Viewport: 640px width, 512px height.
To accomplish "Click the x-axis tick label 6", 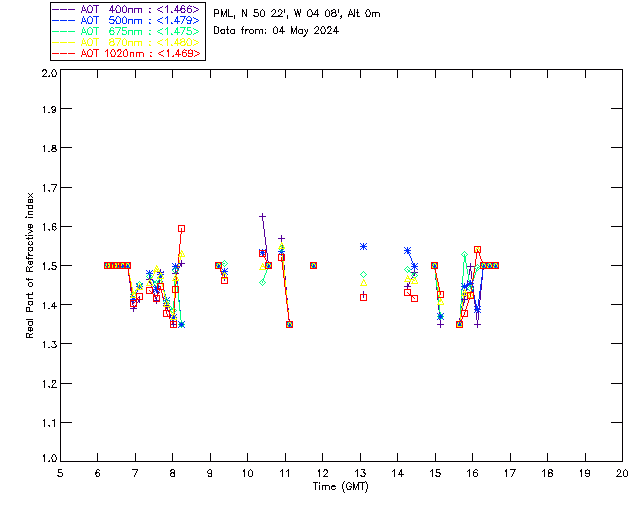I will tap(98, 473).
